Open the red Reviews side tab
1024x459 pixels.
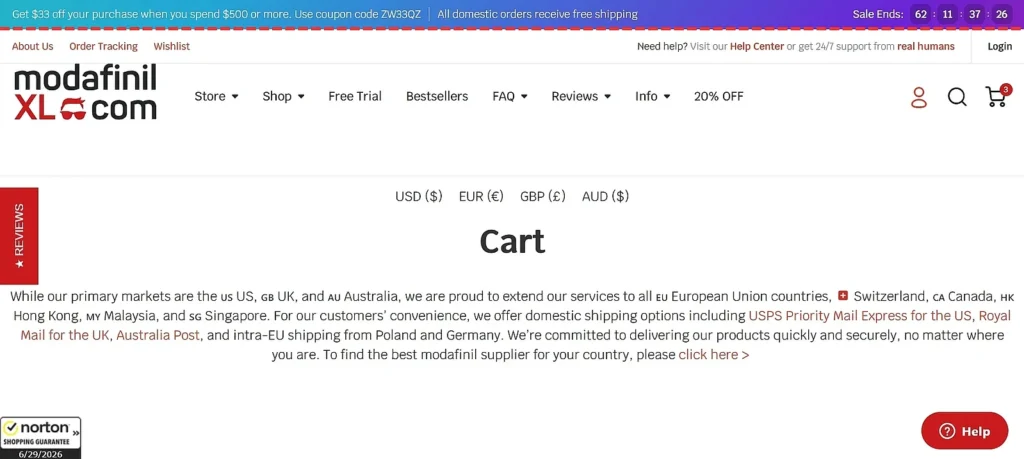click(x=19, y=236)
